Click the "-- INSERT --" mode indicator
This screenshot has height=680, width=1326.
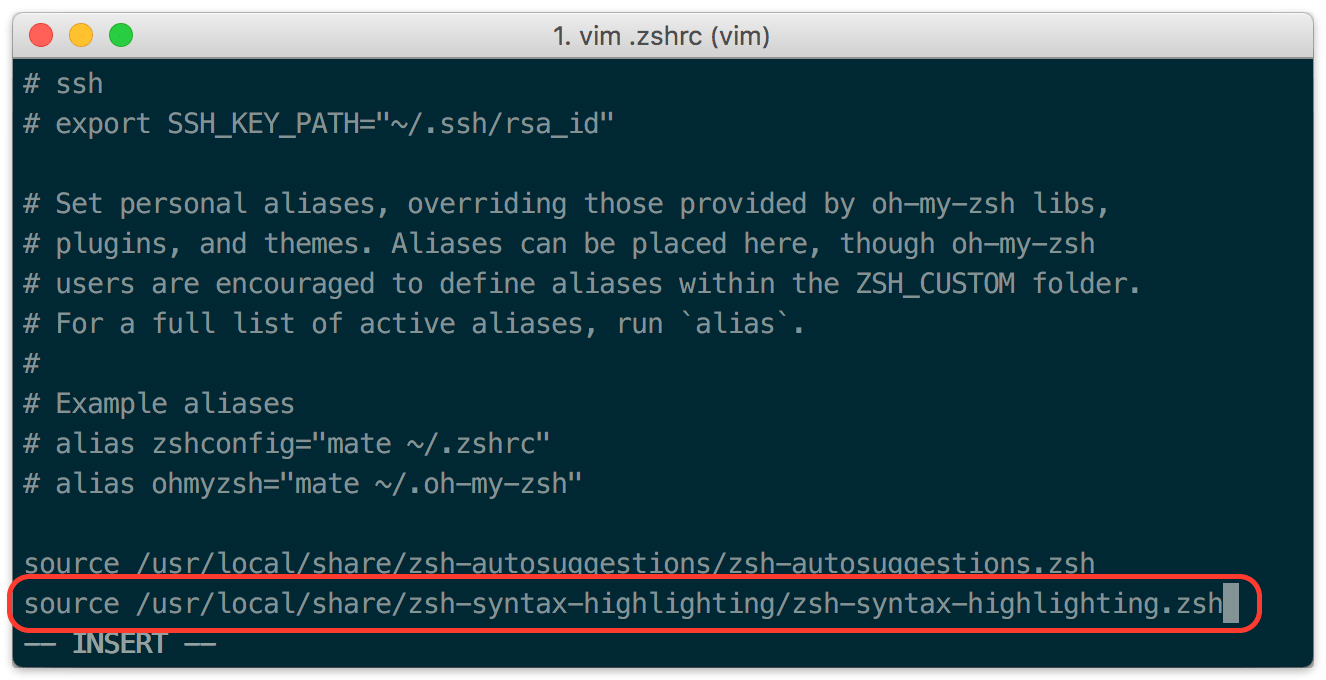coord(119,644)
